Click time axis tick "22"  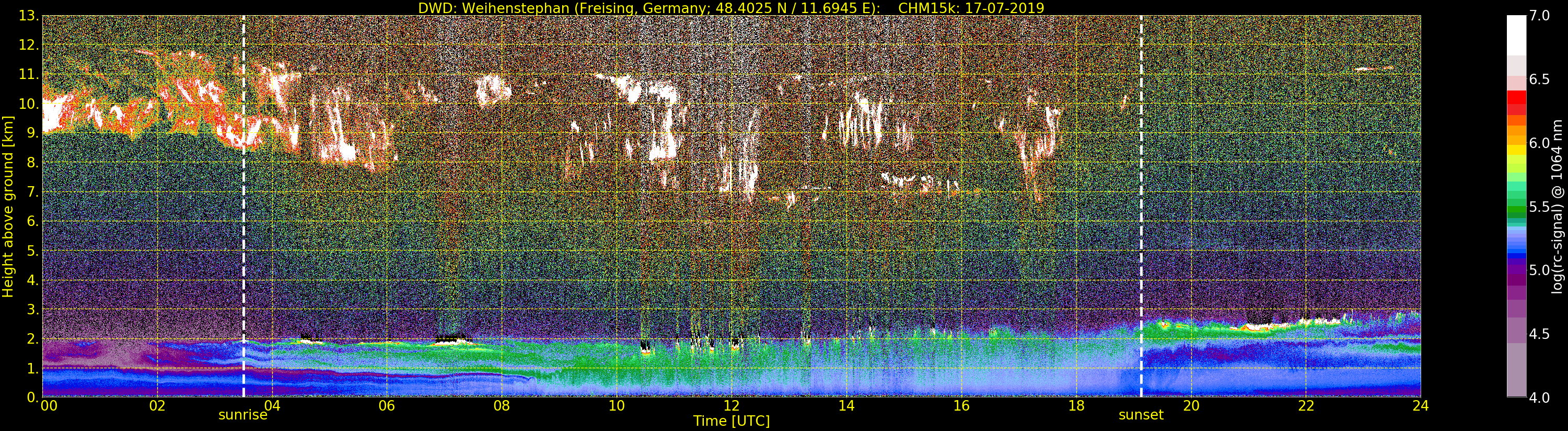tap(1306, 405)
